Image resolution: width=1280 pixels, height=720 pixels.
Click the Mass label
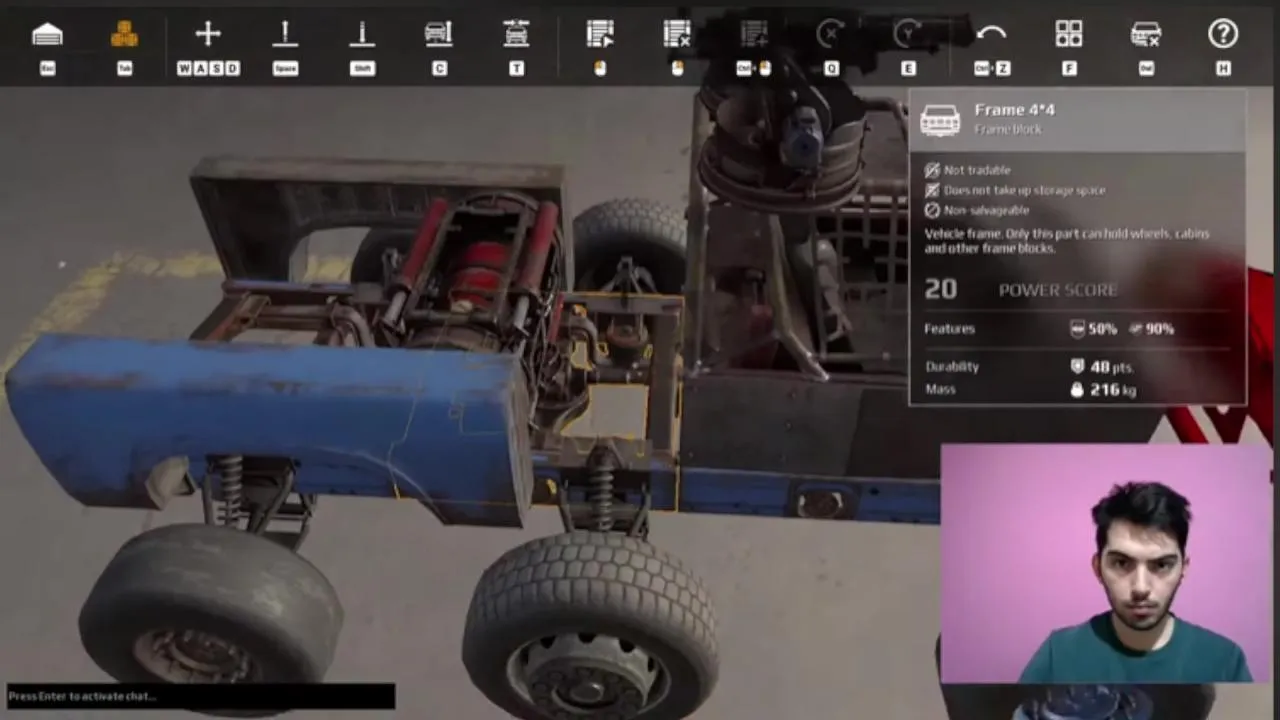click(x=940, y=390)
